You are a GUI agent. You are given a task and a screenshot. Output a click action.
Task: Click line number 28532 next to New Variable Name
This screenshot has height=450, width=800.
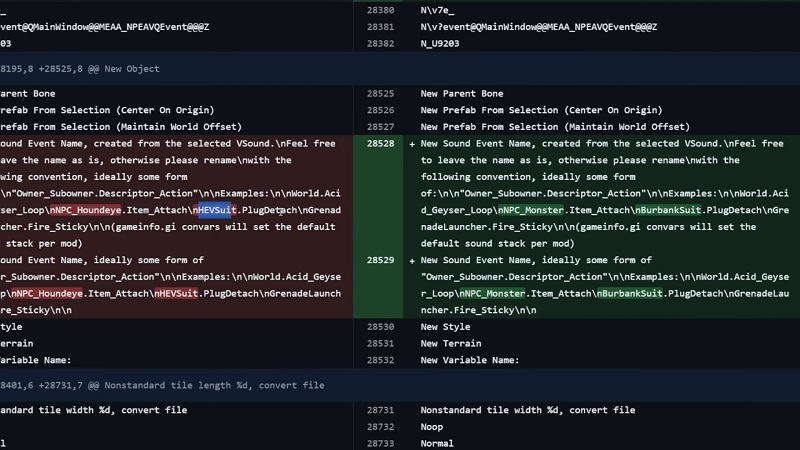[x=380, y=360]
